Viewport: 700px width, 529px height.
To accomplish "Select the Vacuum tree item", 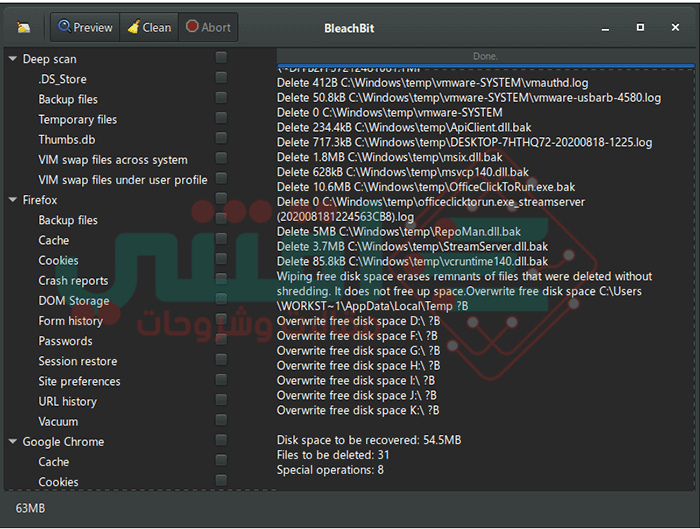I will point(58,421).
